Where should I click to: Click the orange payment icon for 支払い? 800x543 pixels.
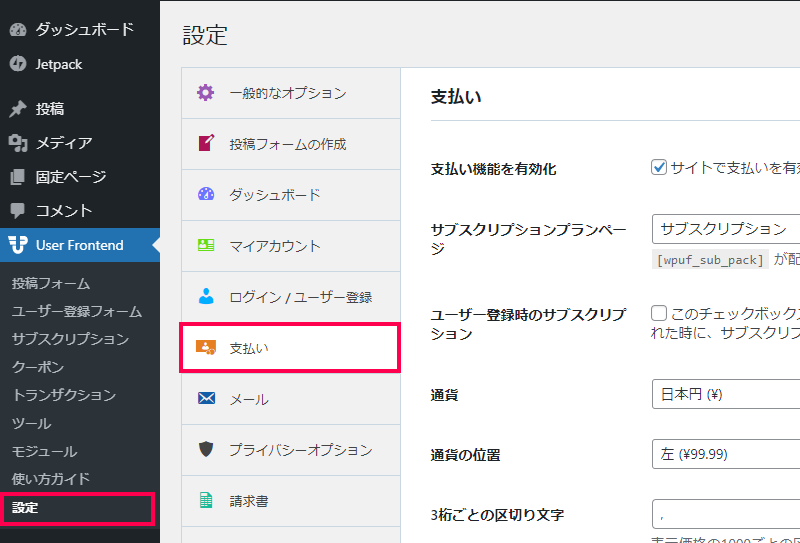tap(206, 348)
